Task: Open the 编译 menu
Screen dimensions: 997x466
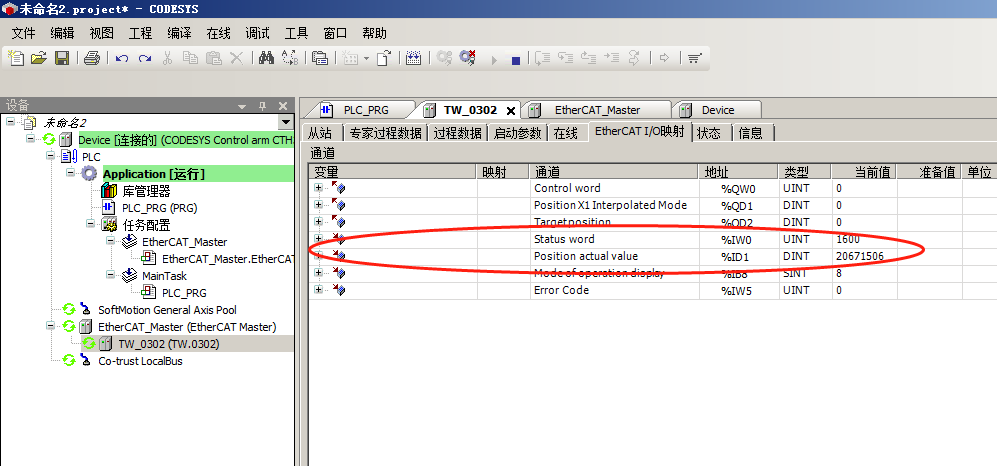Action: pos(179,33)
